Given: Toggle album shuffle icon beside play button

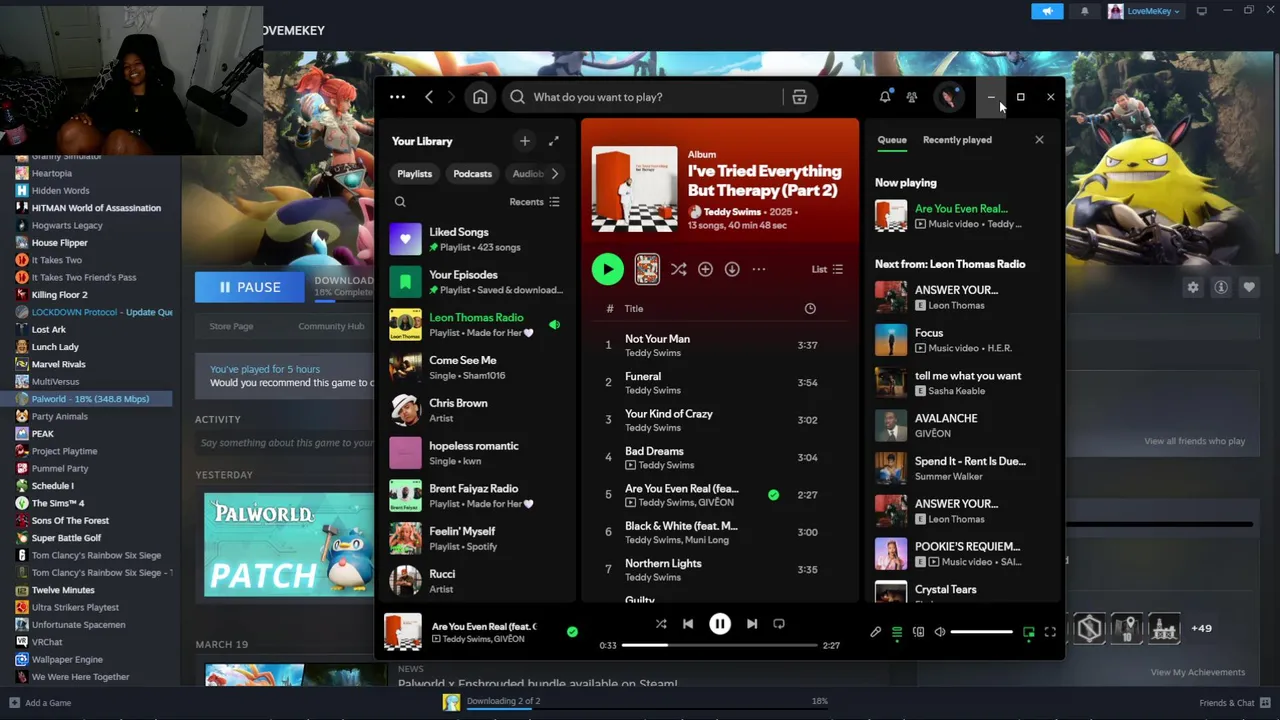Looking at the screenshot, I should 678,269.
